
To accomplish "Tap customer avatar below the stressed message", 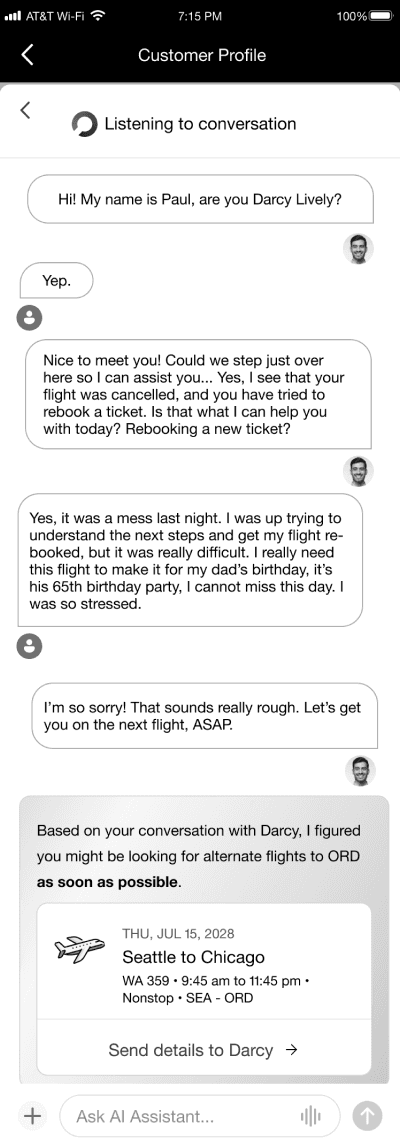I will tap(29, 646).
